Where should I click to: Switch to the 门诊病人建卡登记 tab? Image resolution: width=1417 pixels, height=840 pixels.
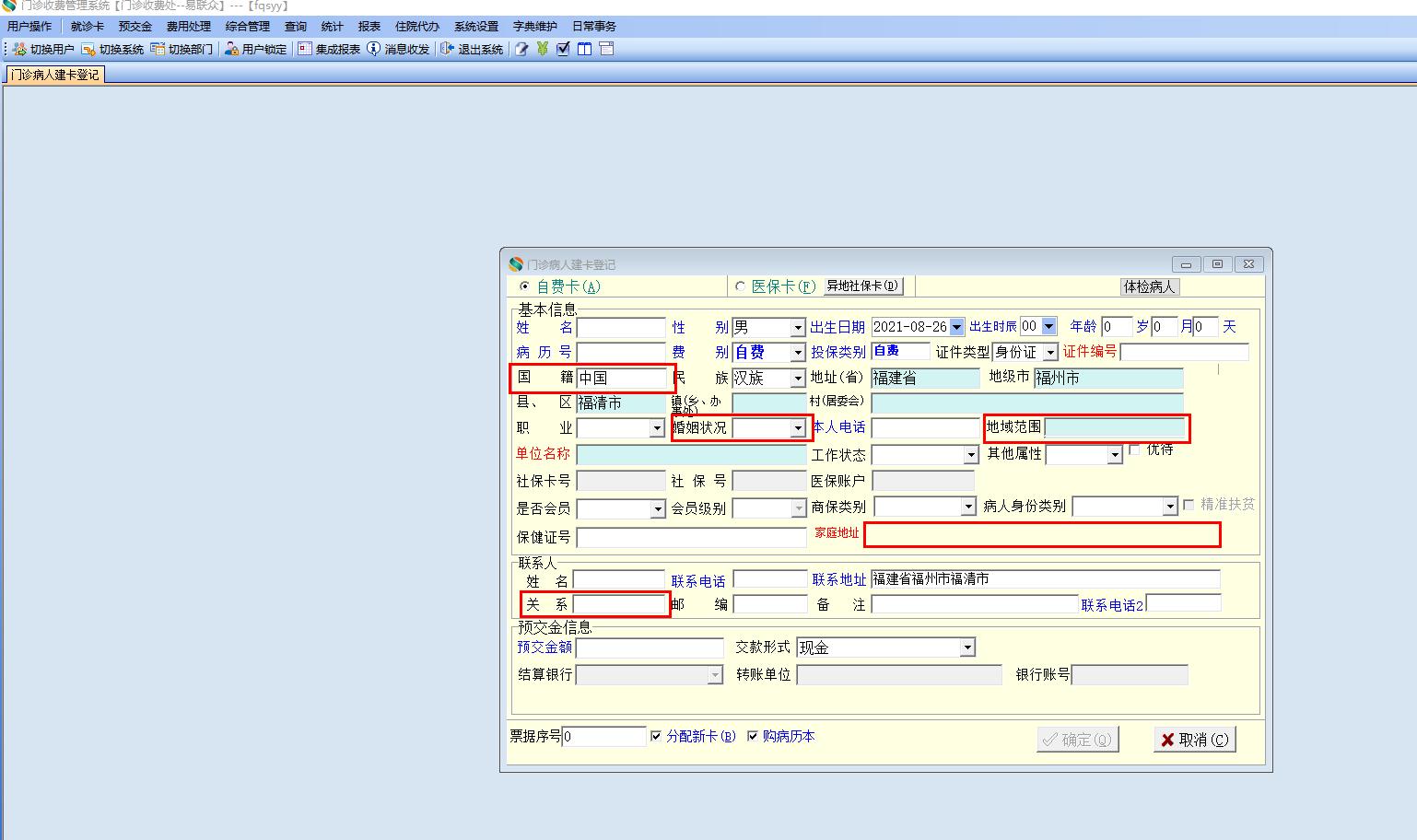(55, 75)
